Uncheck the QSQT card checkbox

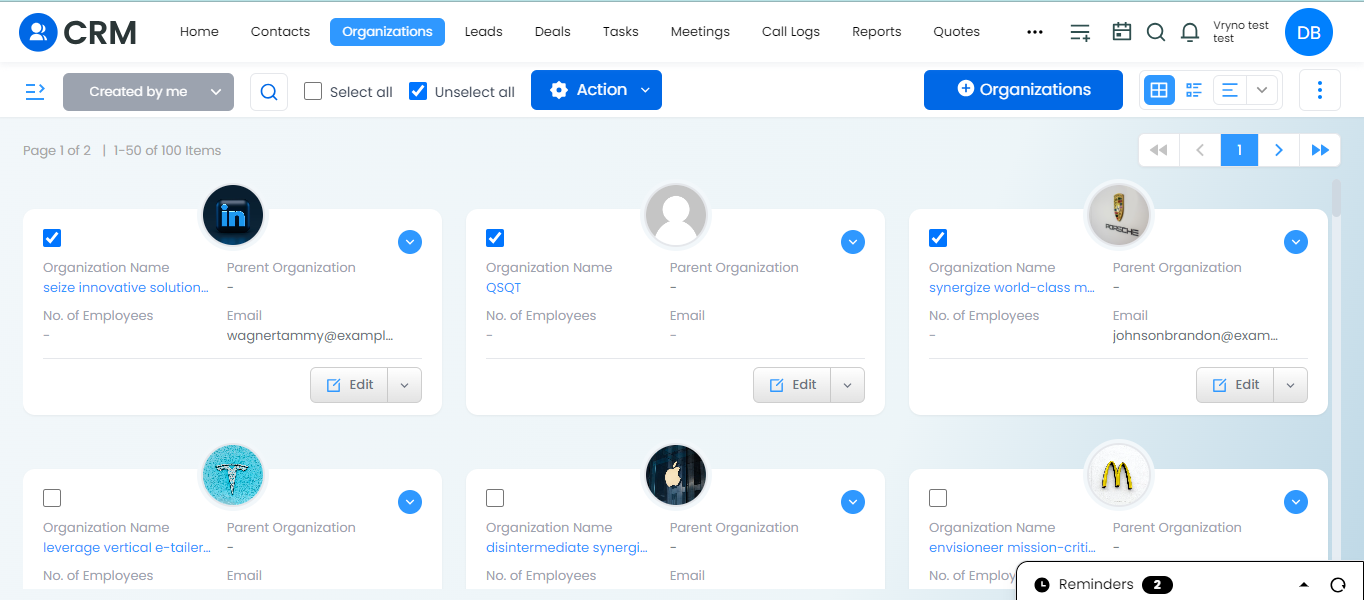[495, 238]
